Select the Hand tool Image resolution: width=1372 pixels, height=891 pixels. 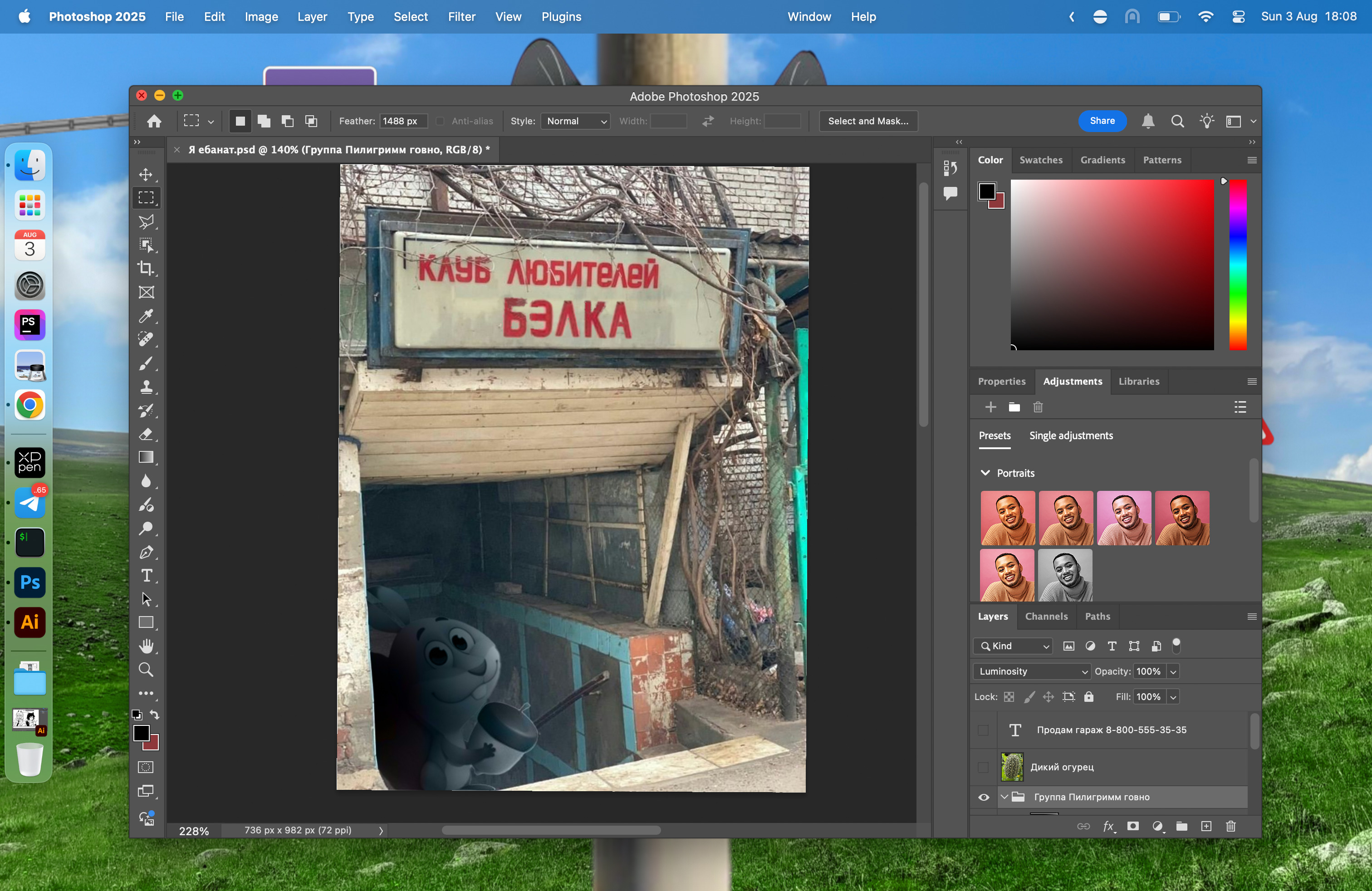tap(146, 646)
